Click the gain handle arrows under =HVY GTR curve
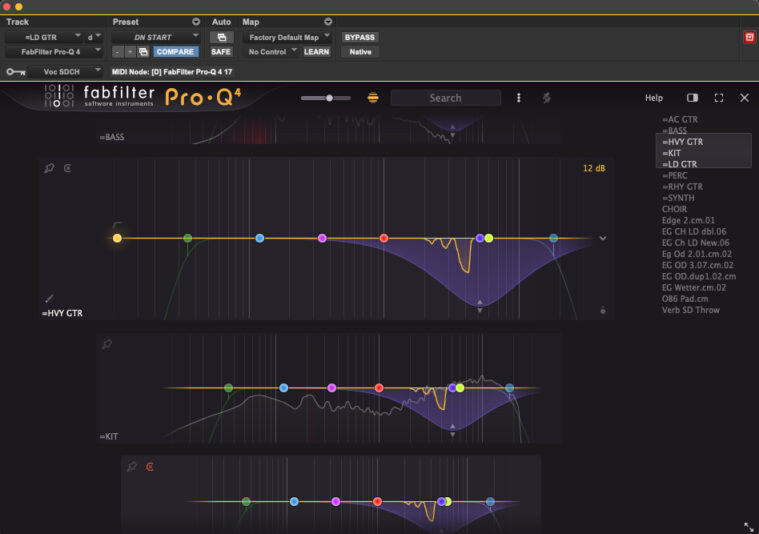 pos(480,306)
